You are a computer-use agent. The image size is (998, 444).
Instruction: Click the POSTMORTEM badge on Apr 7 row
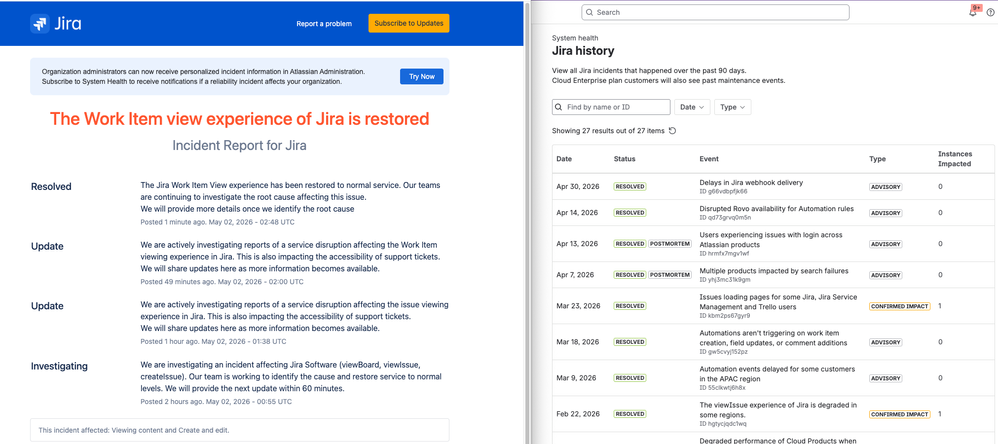point(670,275)
